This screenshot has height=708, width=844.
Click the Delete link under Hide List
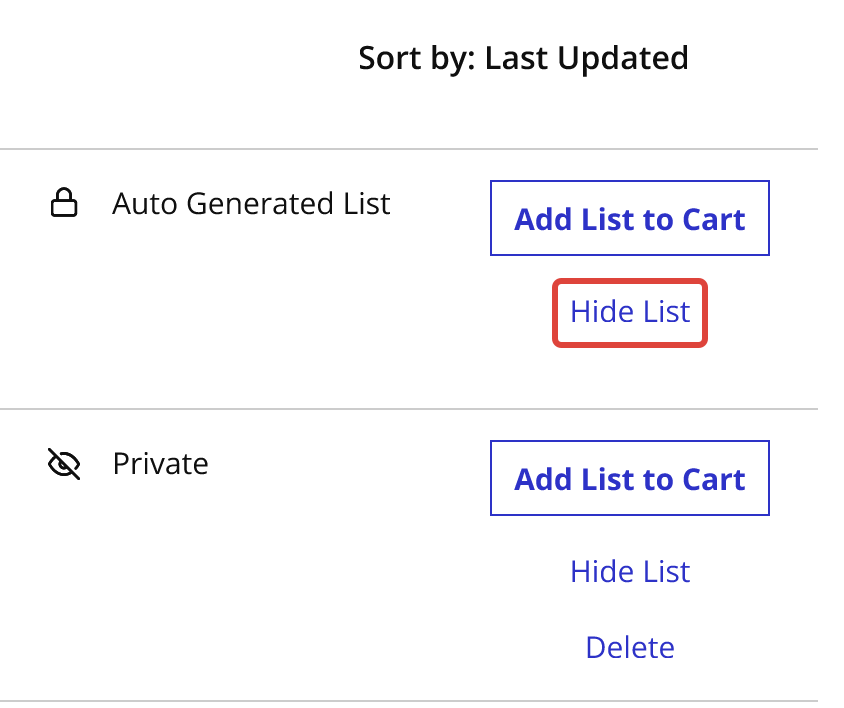pos(630,647)
